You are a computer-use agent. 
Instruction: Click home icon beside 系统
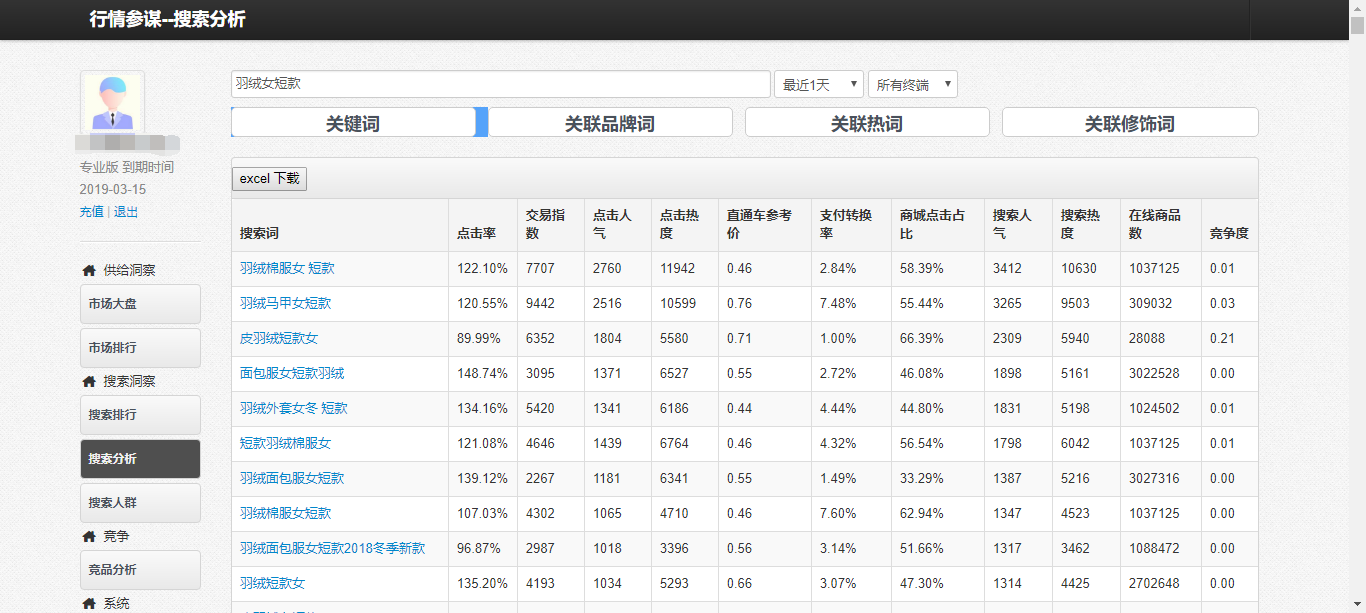coord(89,603)
